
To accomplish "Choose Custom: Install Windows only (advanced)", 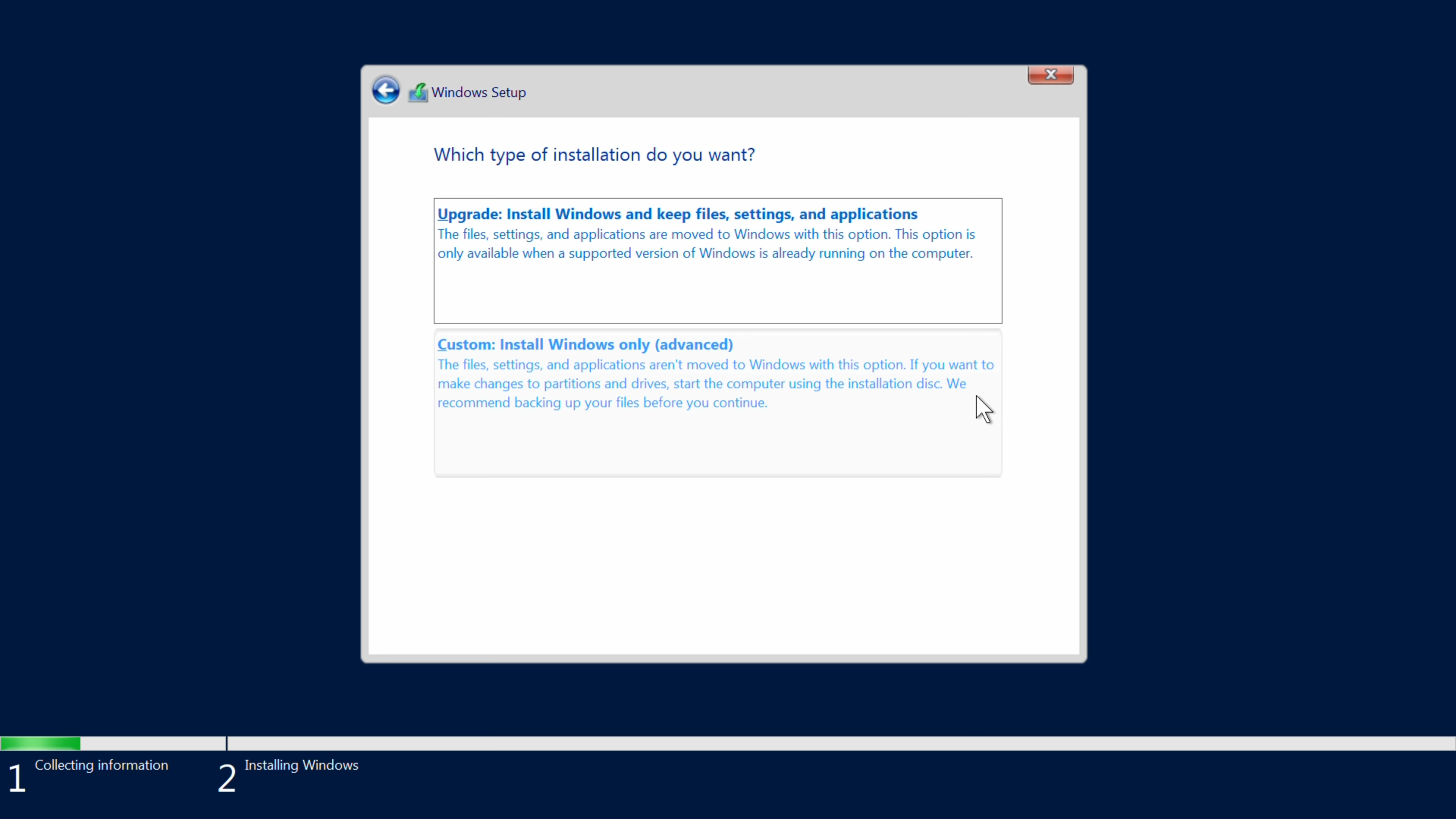I will pyautogui.click(x=718, y=403).
